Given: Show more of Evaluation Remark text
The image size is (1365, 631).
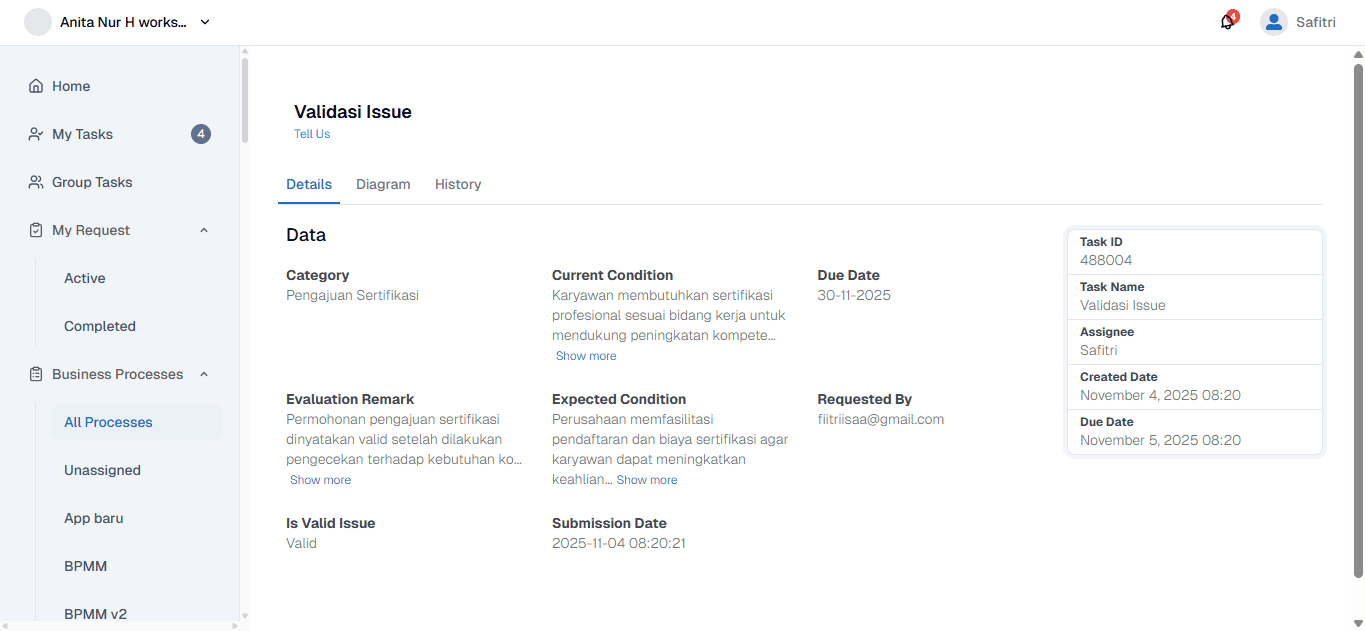Looking at the screenshot, I should pyautogui.click(x=320, y=480).
